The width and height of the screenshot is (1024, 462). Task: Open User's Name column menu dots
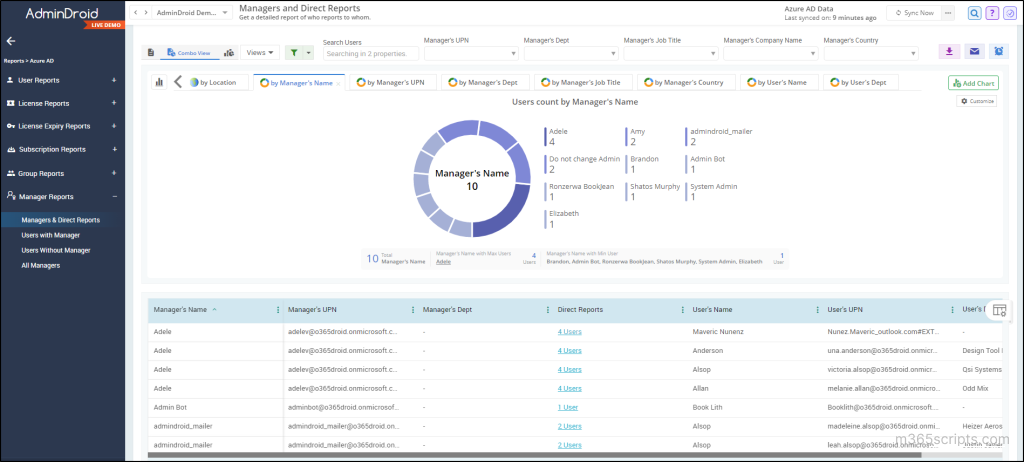point(817,310)
